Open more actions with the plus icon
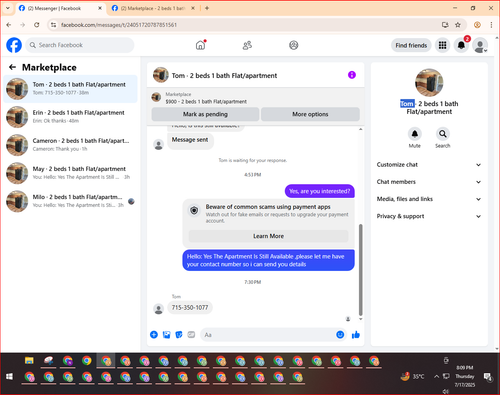The width and height of the screenshot is (500, 395). pyautogui.click(x=154, y=335)
